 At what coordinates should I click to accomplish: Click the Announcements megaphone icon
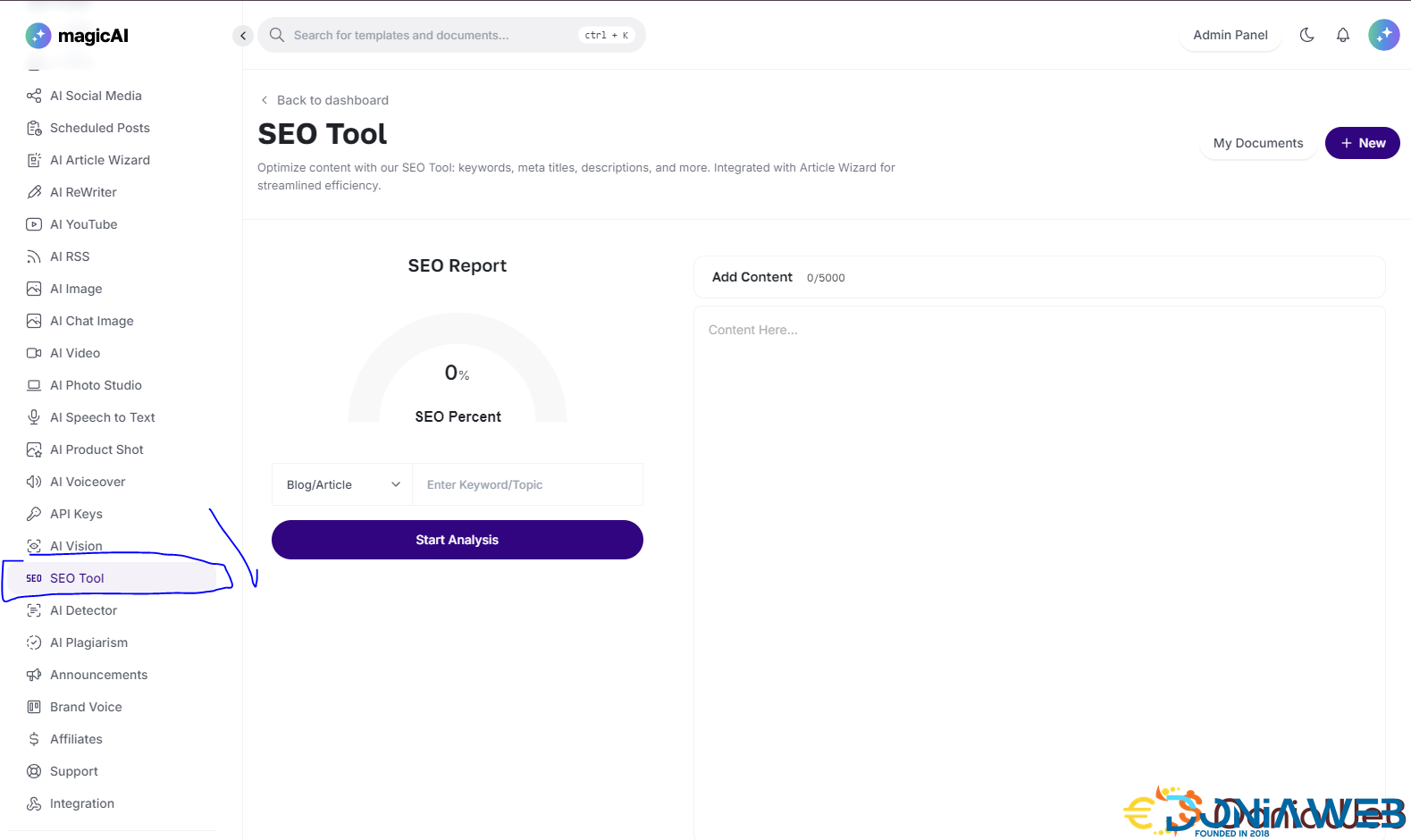pyautogui.click(x=34, y=675)
